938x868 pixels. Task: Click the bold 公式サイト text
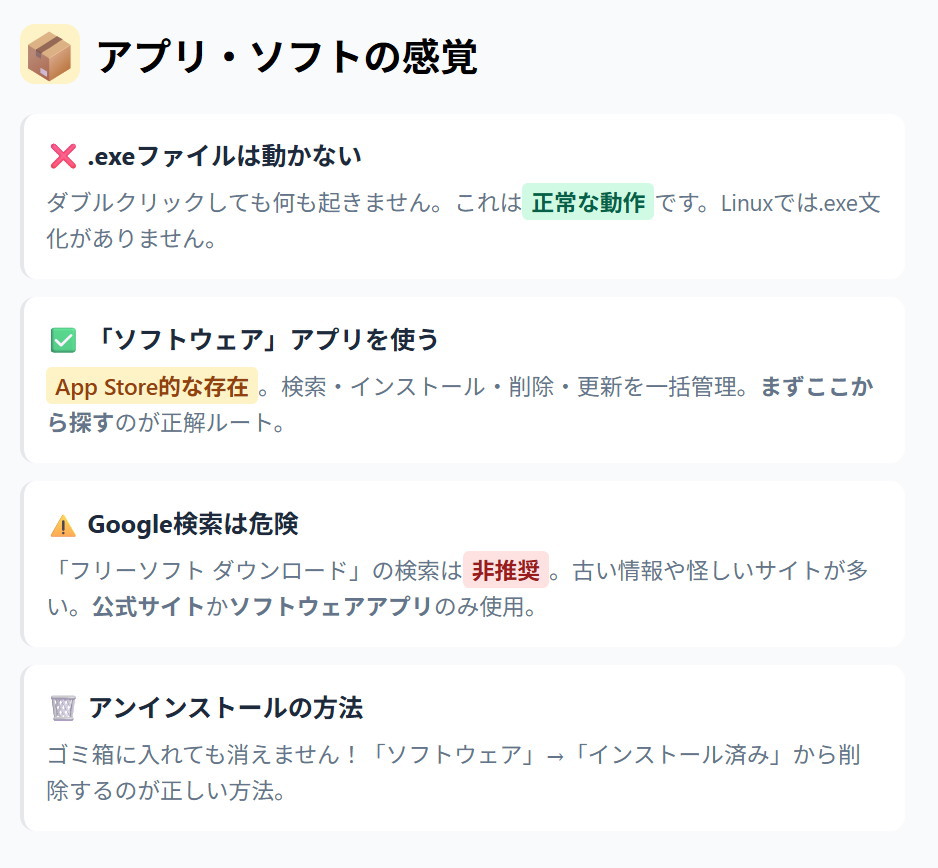tap(148, 607)
